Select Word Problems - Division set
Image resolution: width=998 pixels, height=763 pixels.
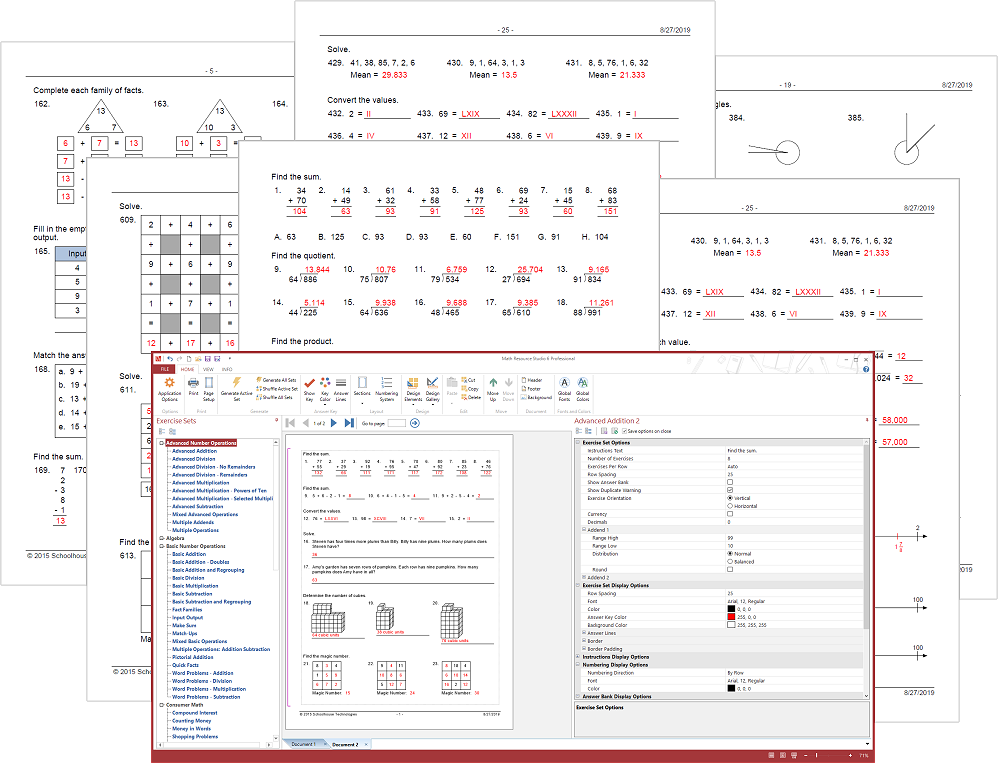coord(202,681)
